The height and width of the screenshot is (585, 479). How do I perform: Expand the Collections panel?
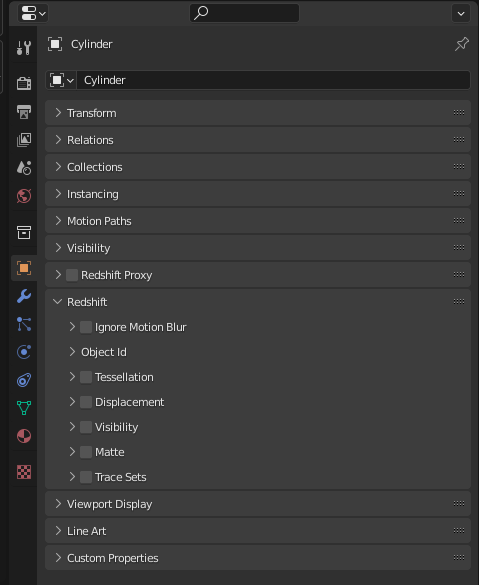258,167
